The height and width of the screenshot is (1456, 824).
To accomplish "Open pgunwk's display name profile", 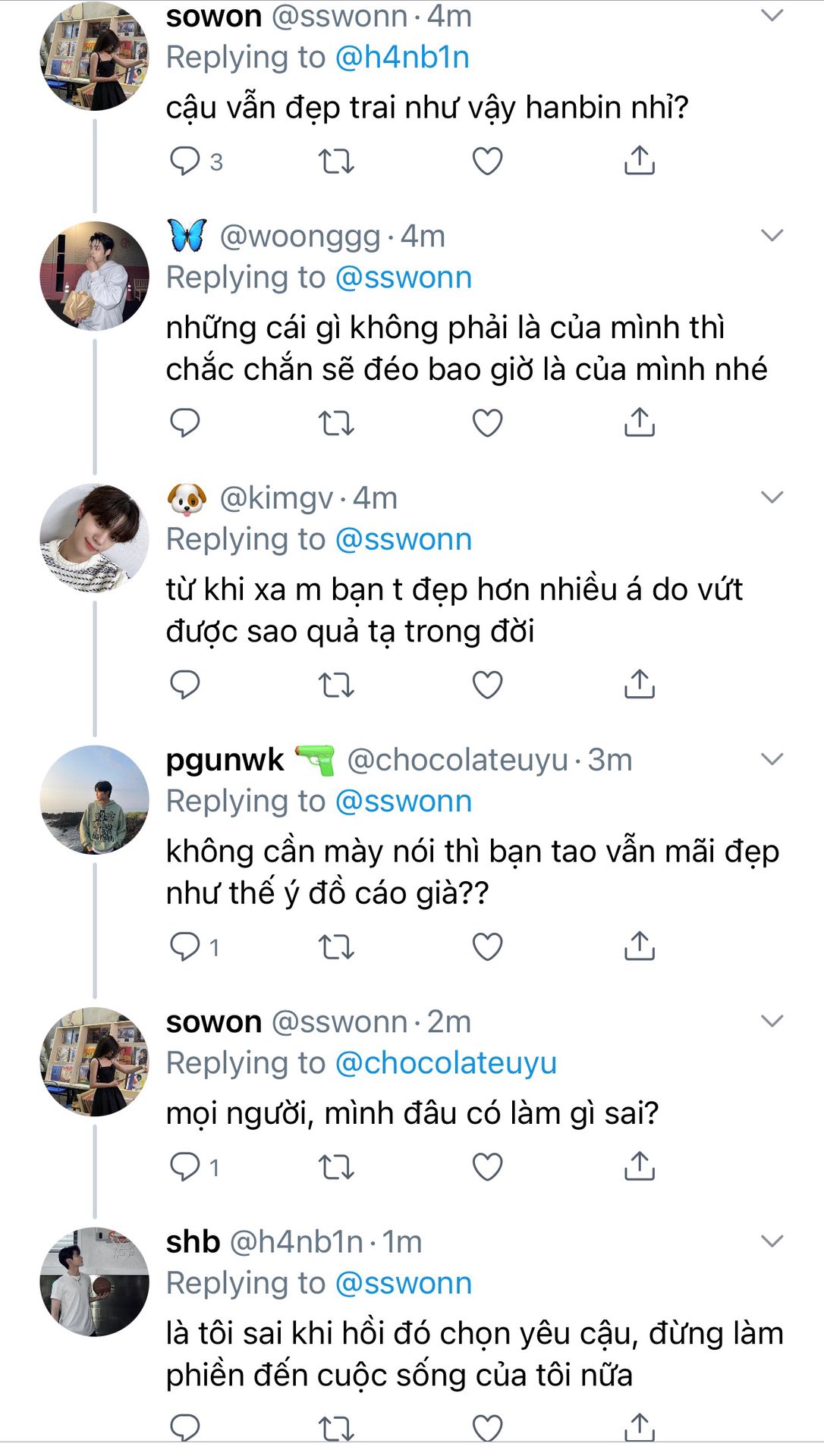I will tap(225, 760).
